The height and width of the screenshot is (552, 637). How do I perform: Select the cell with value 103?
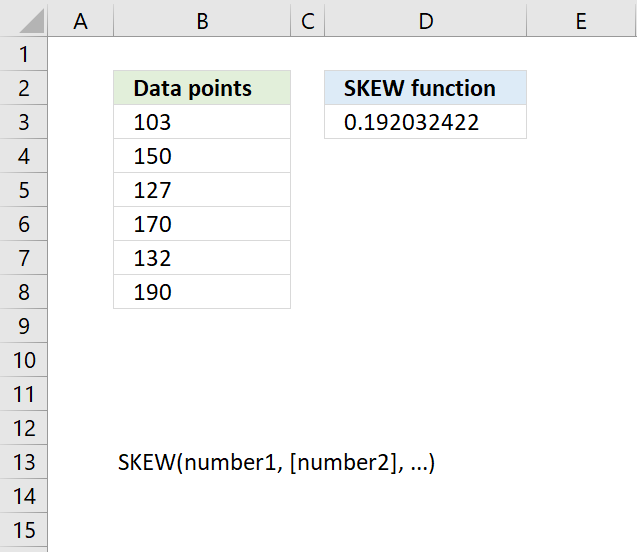coord(202,122)
